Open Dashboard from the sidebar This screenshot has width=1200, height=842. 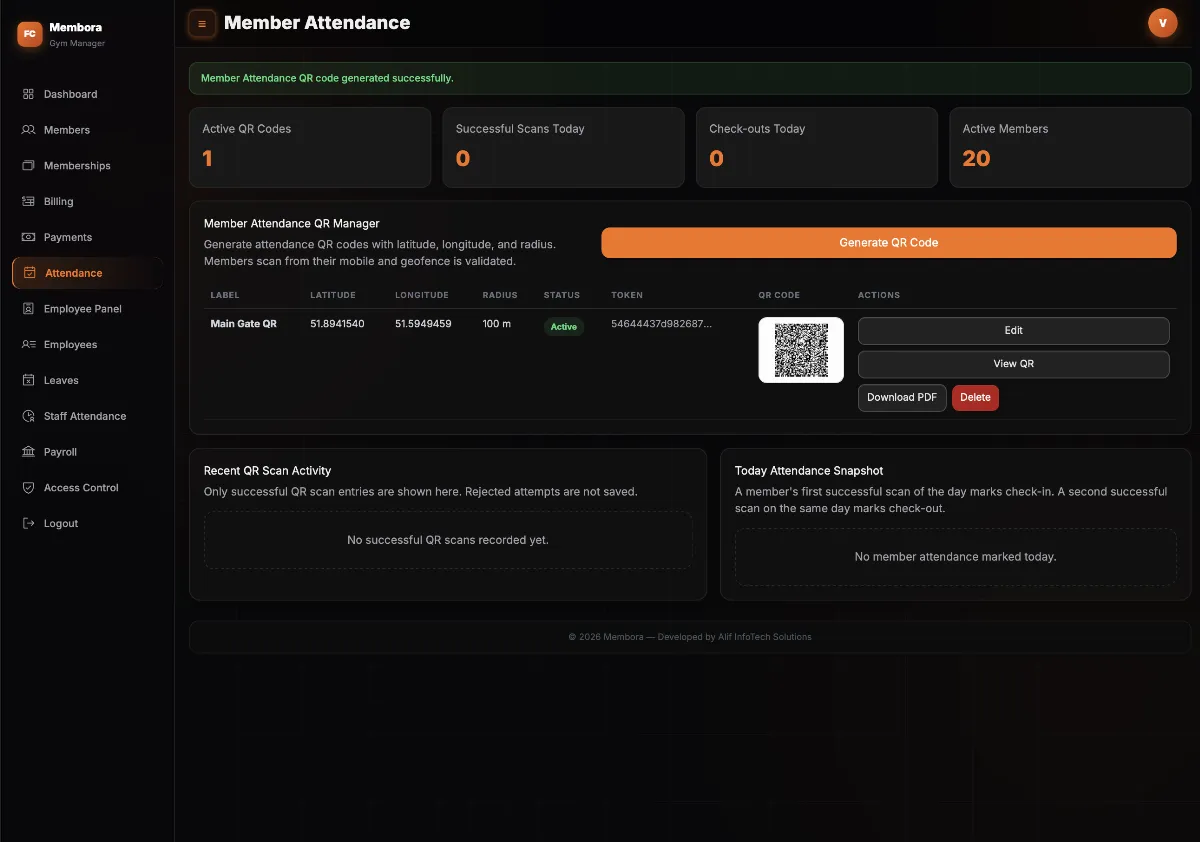87,94
